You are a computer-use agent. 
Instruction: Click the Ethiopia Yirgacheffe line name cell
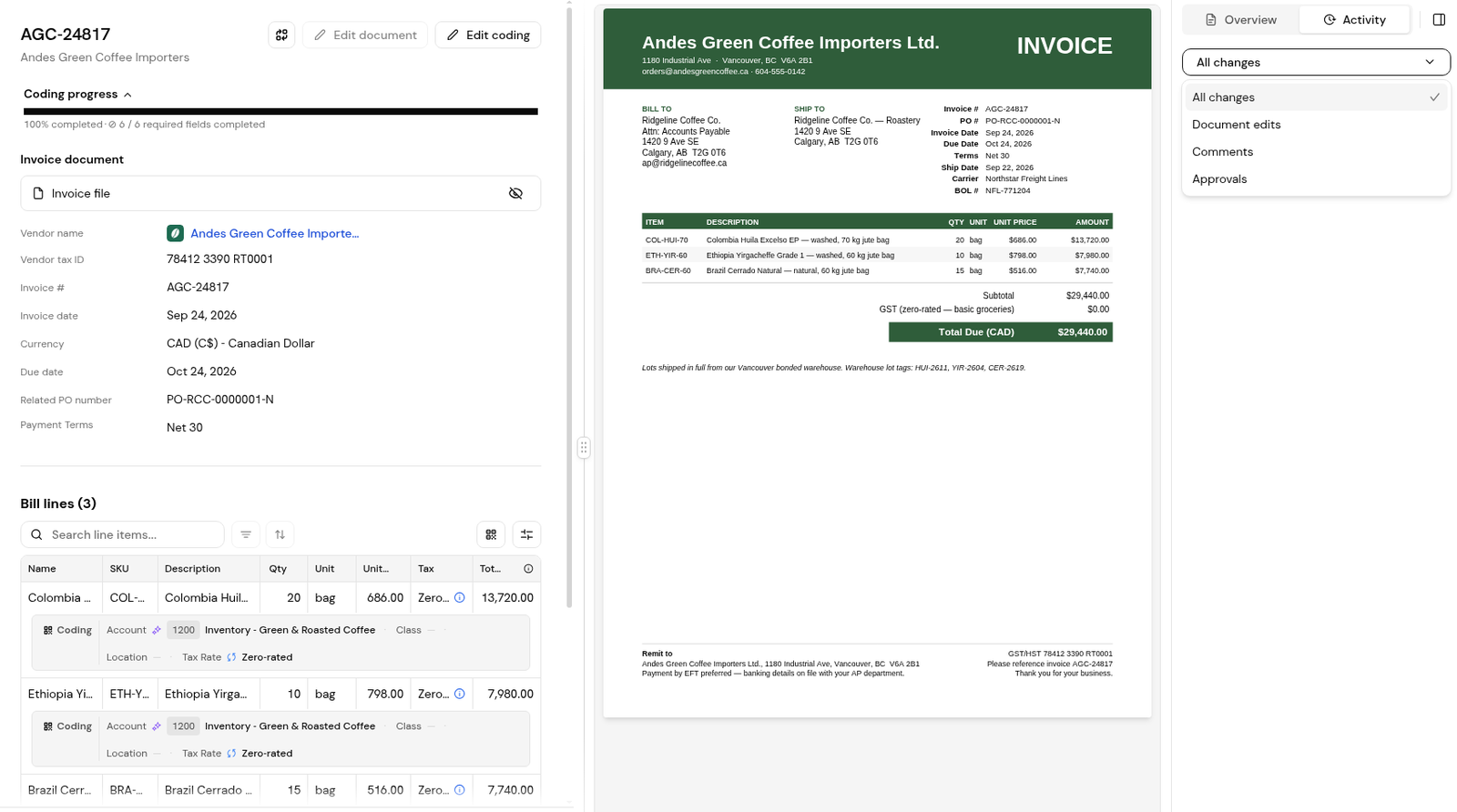(60, 694)
